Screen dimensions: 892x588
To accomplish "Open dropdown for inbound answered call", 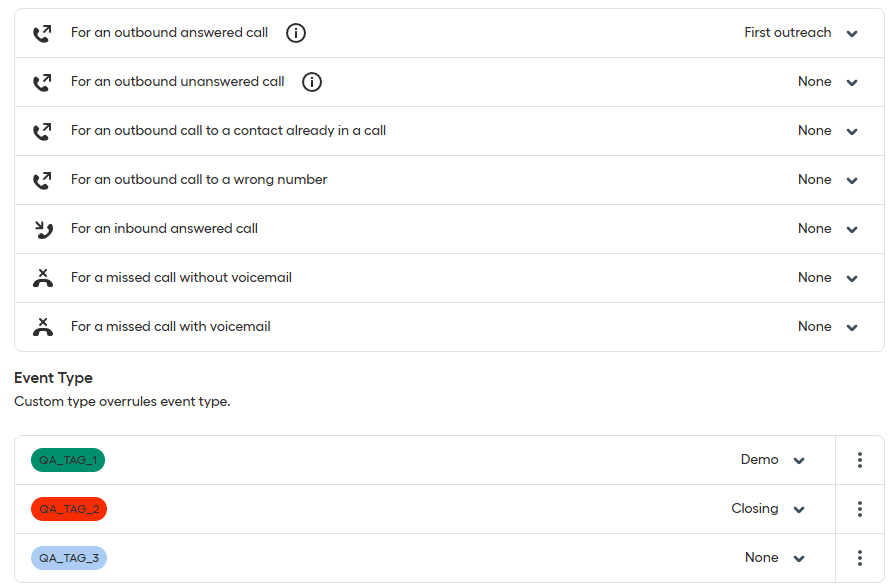I will click(852, 229).
